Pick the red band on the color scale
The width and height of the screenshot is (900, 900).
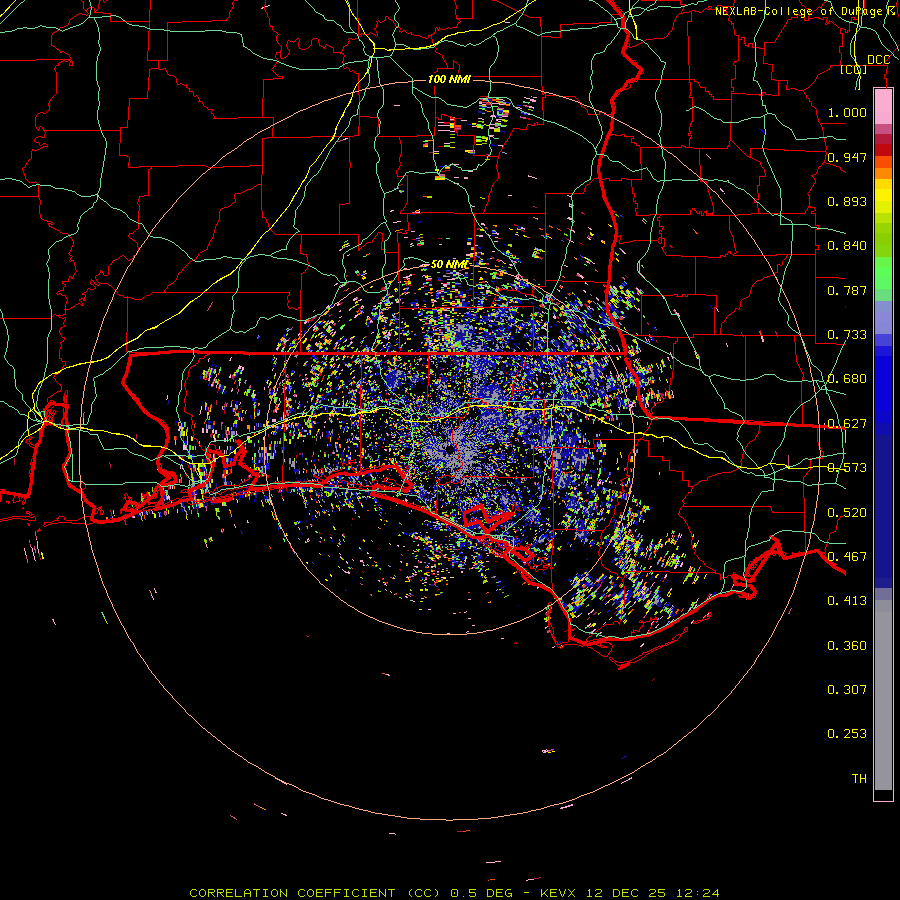click(883, 150)
